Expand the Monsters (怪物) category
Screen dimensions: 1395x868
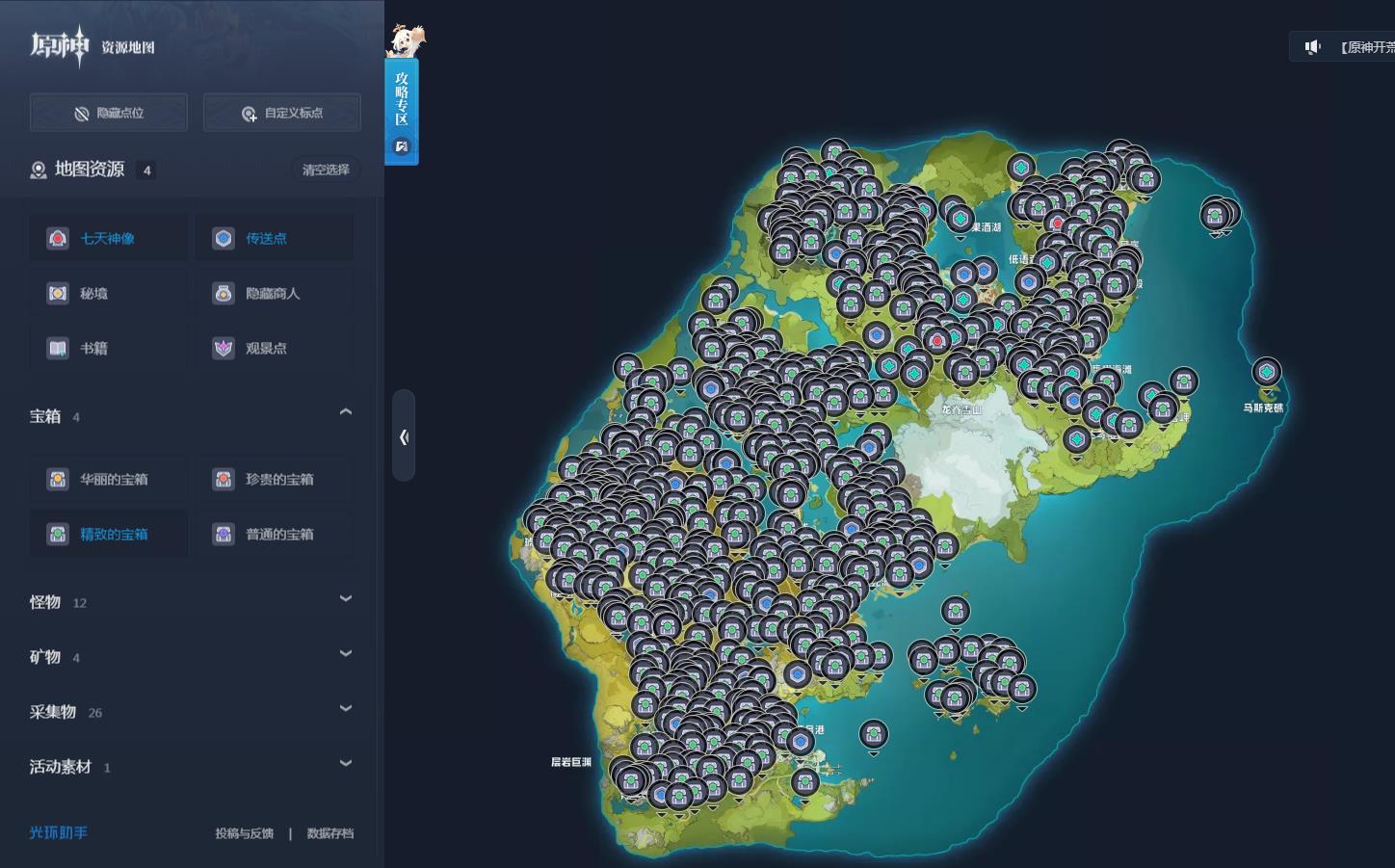click(346, 599)
